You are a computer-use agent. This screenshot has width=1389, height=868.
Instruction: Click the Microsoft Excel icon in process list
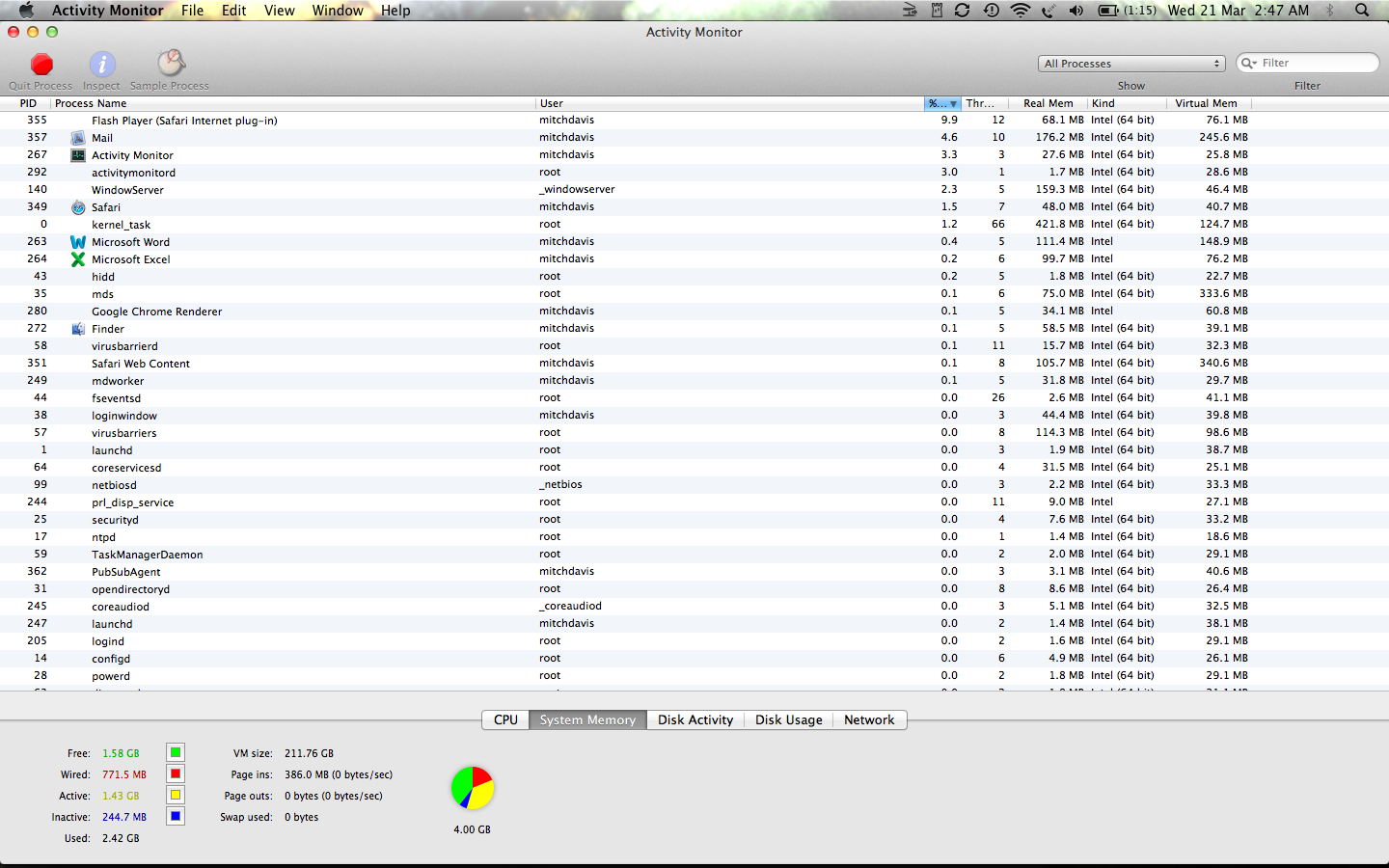[x=78, y=259]
